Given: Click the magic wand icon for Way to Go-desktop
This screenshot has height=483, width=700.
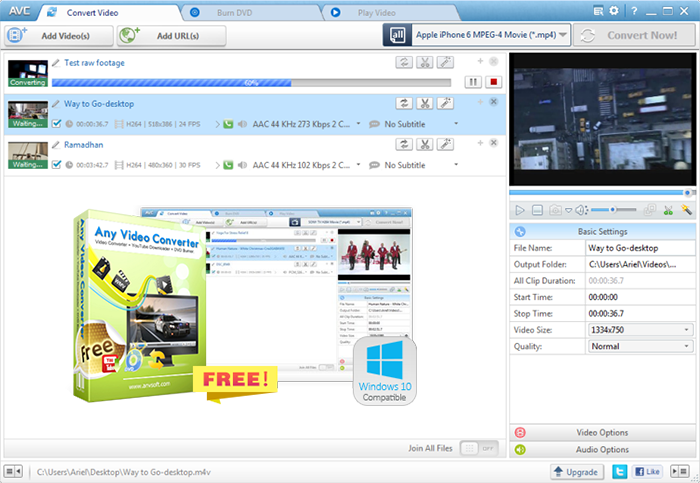Looking at the screenshot, I should [445, 104].
